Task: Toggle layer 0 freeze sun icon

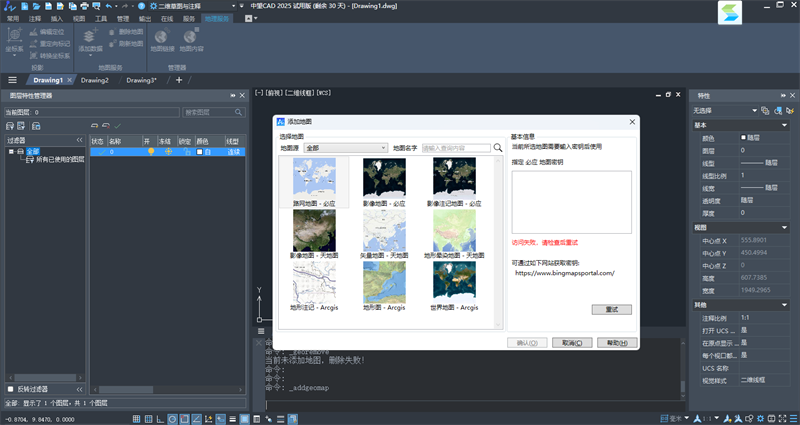Action: (168, 152)
